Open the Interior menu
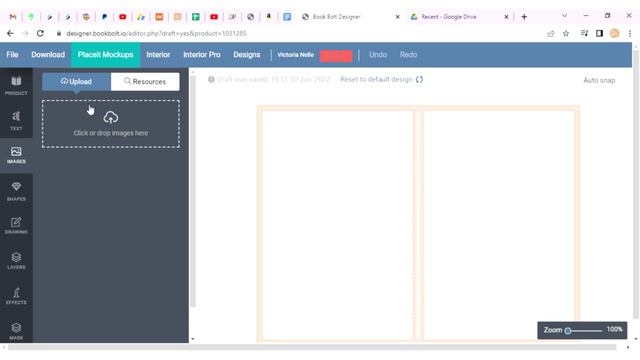The height and width of the screenshot is (360, 640). click(x=158, y=55)
